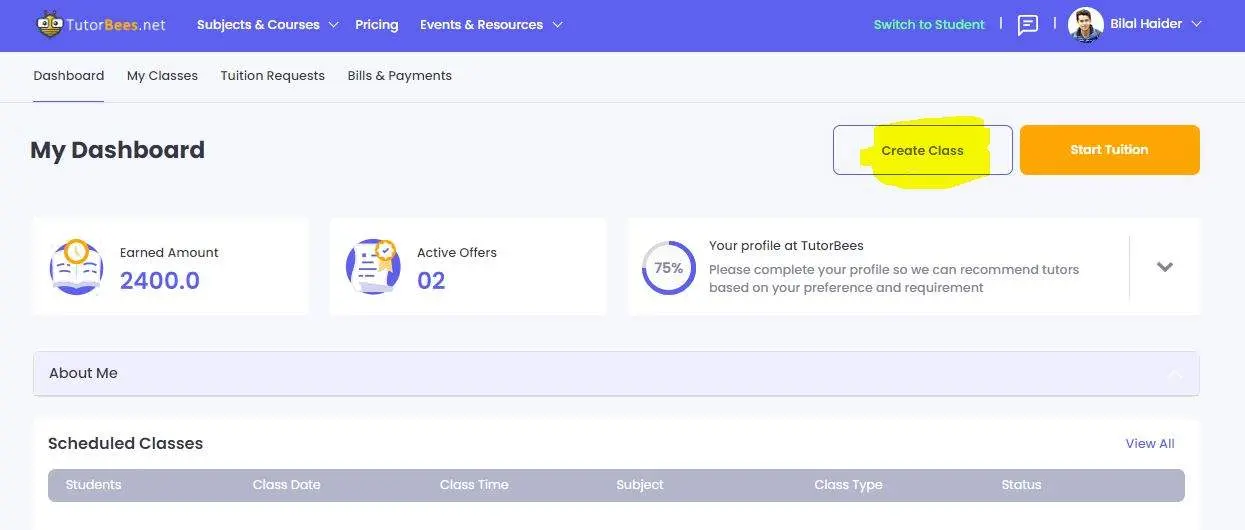The width and height of the screenshot is (1245, 530).
Task: Click View All for Scheduled Classes
Action: 1150,444
